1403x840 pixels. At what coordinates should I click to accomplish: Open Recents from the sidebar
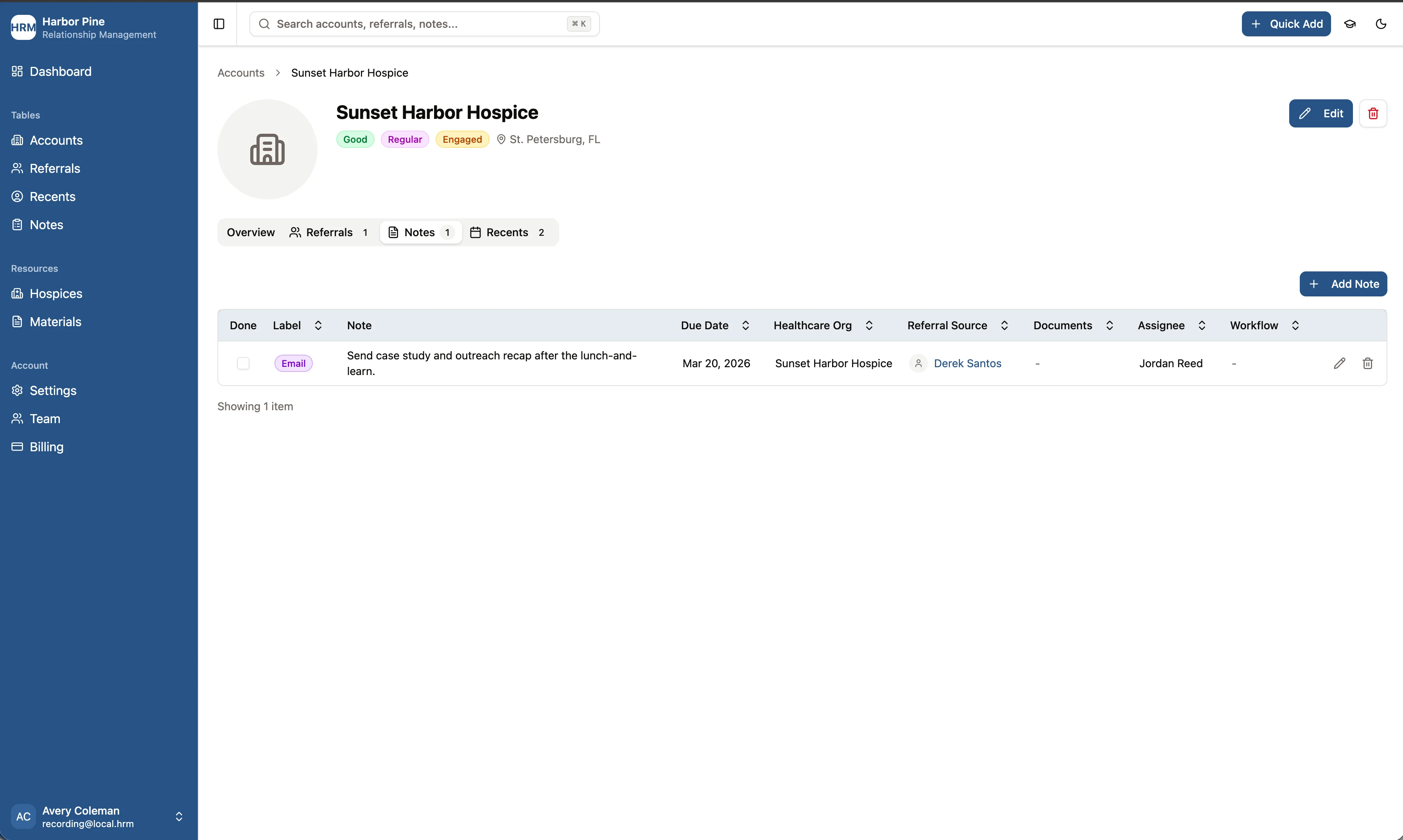tap(53, 196)
